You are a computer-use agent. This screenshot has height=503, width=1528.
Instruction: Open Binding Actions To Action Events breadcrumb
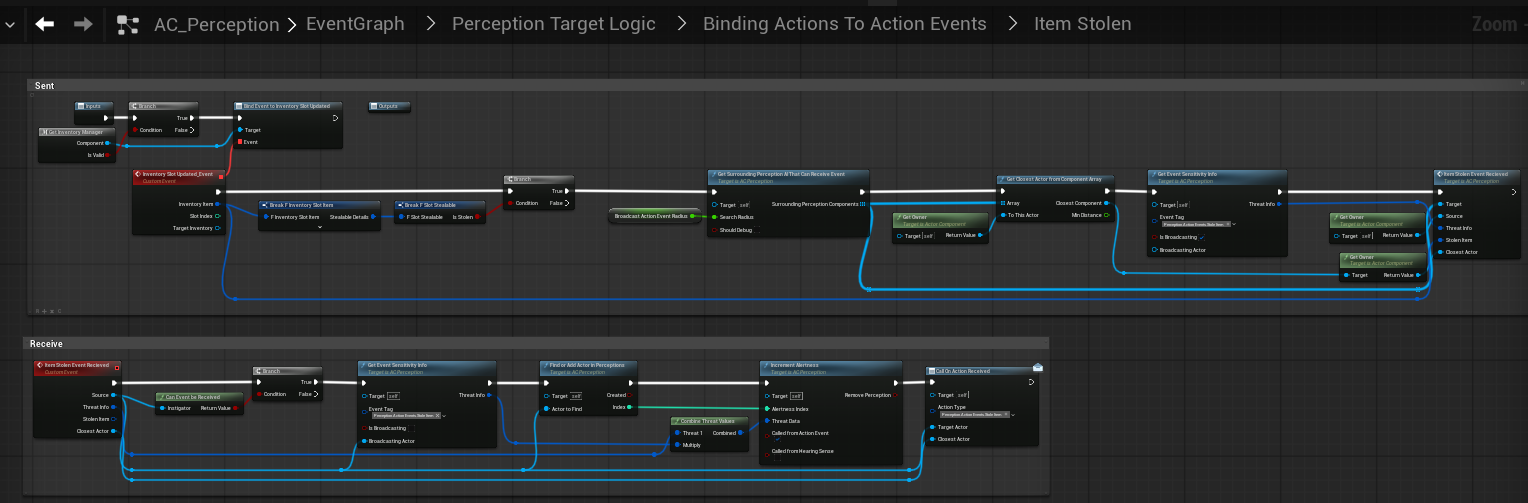click(844, 24)
